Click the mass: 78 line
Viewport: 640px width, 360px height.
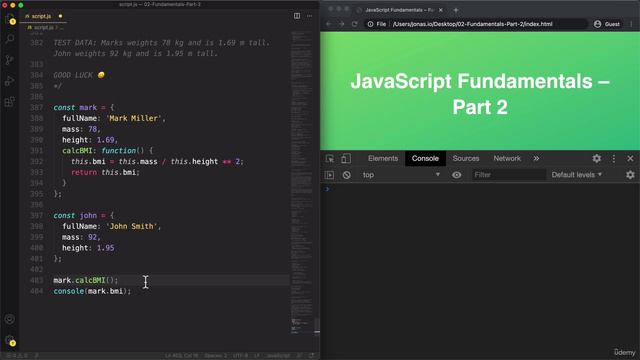[81, 129]
